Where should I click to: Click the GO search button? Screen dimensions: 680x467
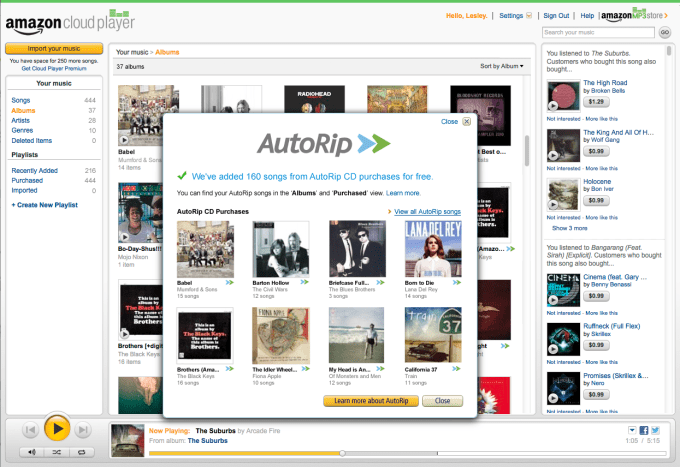coord(664,33)
